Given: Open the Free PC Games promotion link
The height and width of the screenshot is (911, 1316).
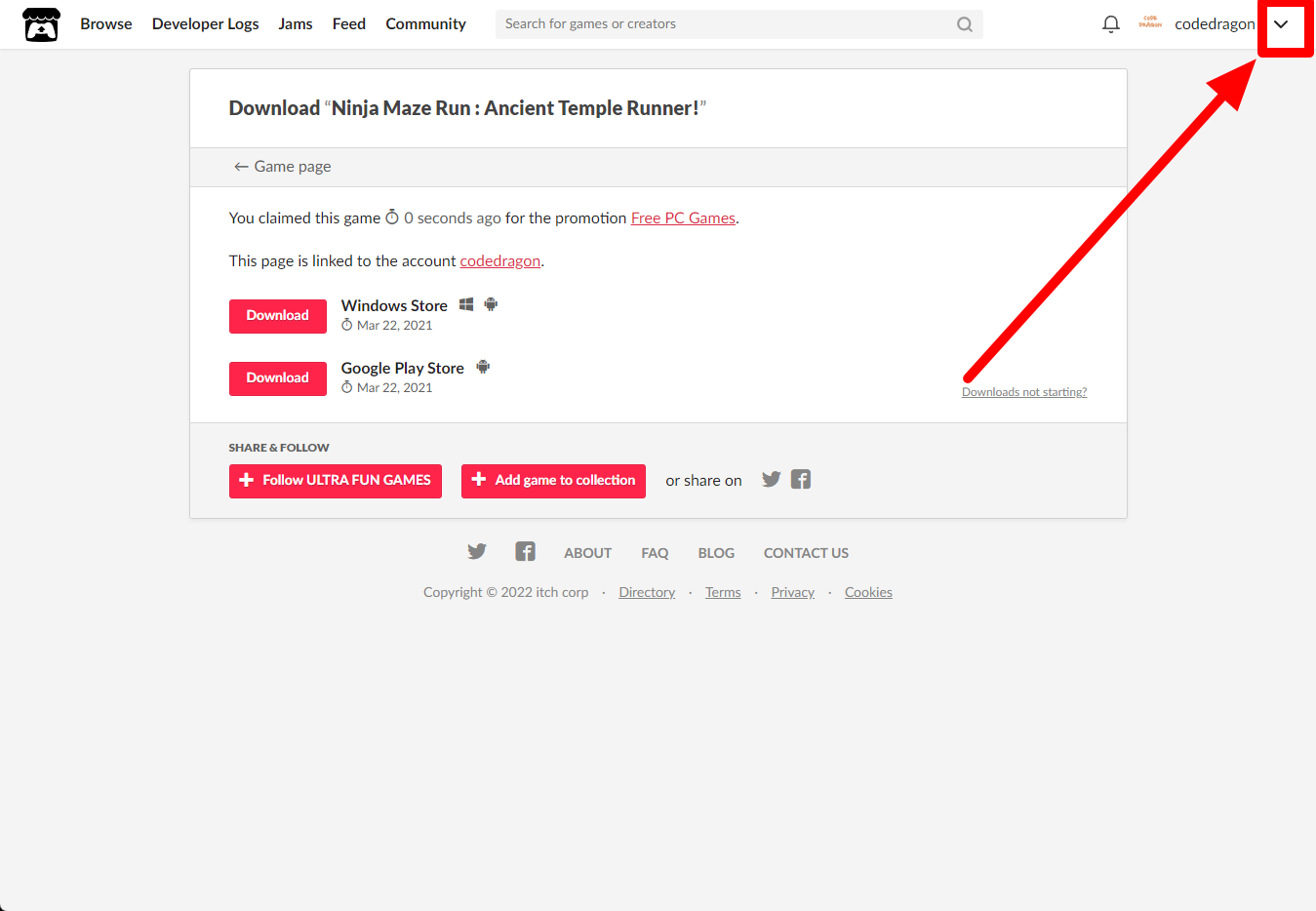Looking at the screenshot, I should [x=683, y=218].
